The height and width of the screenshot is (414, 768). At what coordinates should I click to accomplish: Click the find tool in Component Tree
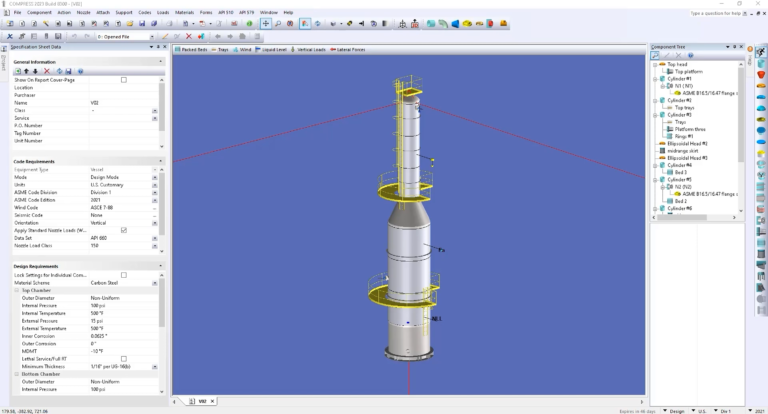point(655,55)
